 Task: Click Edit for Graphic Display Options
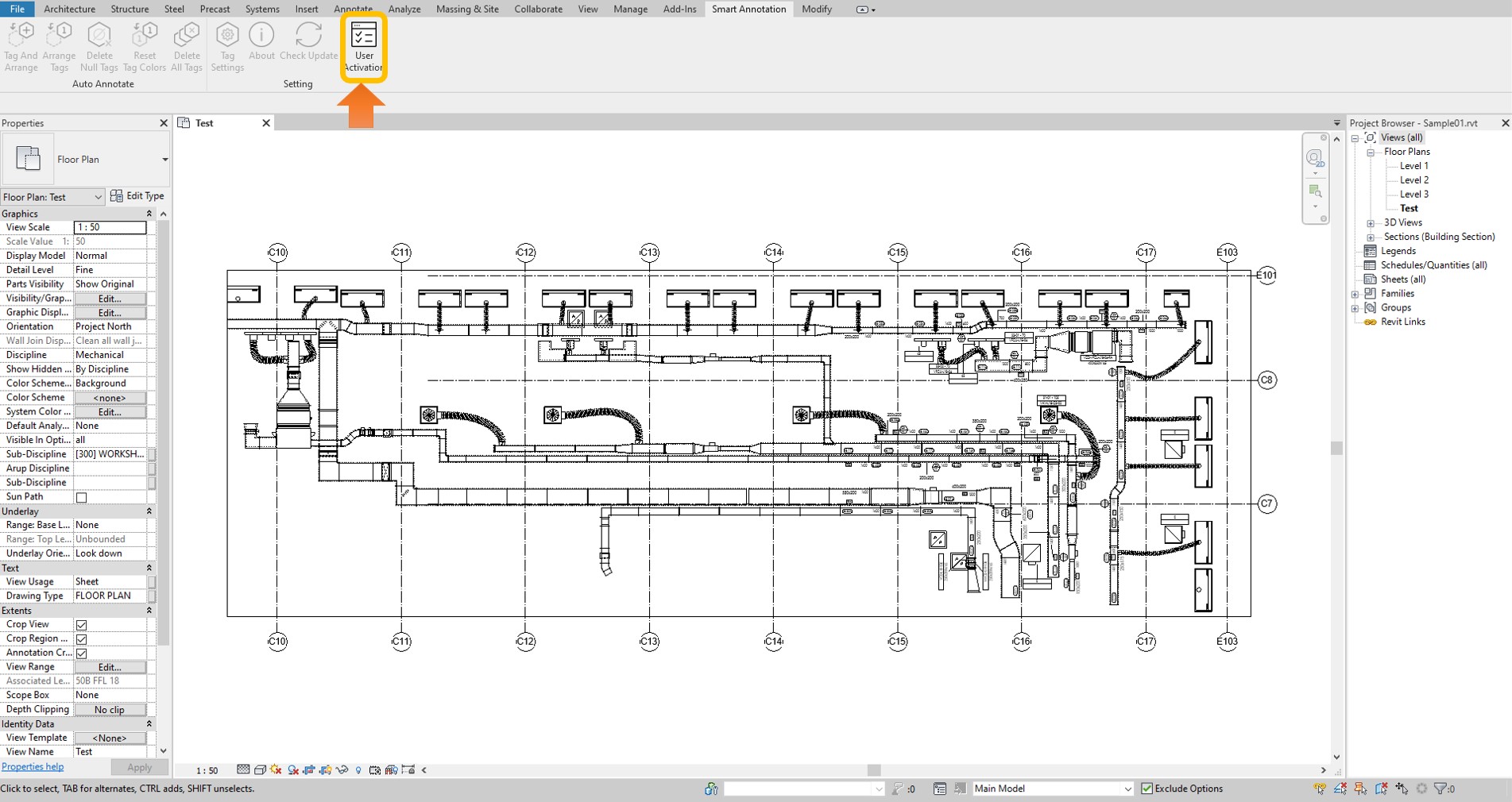point(110,313)
